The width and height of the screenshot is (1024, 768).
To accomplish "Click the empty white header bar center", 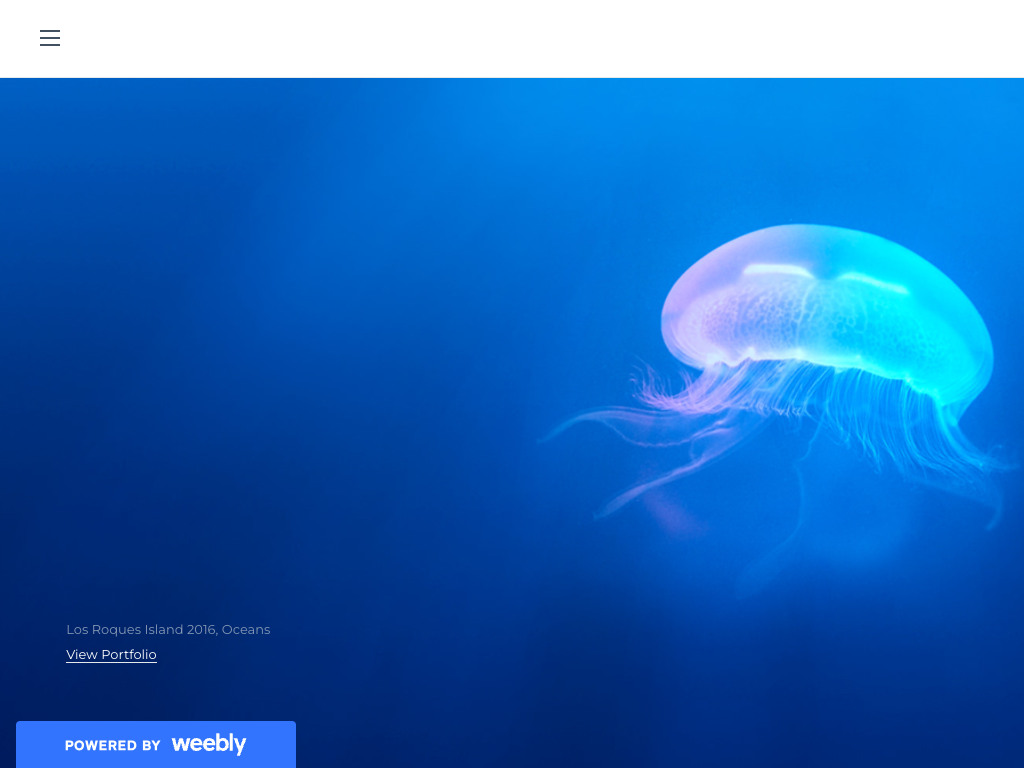I will point(512,38).
